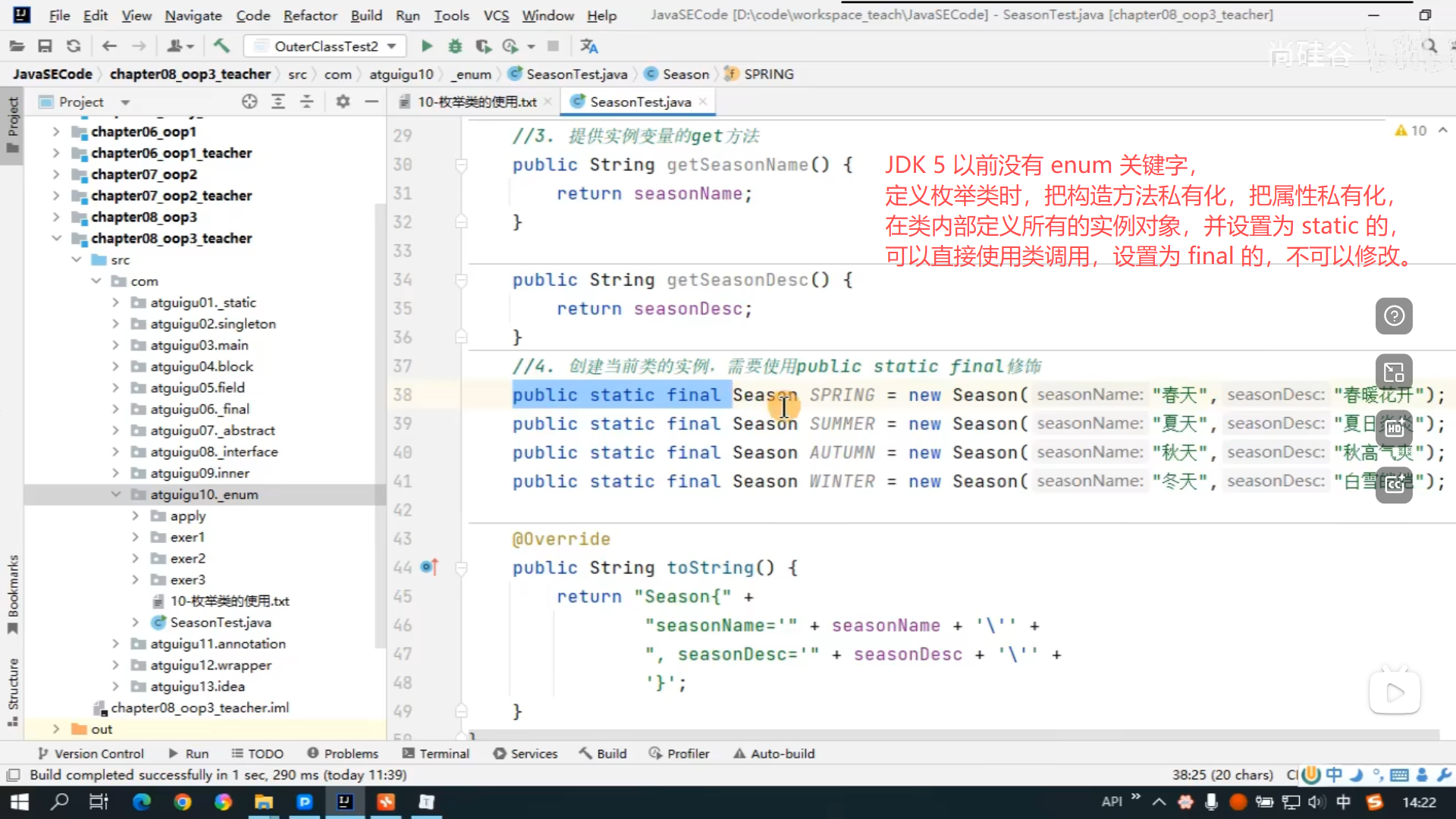Collapse the atguigu10._enum package
This screenshot has width=1456, height=819.
tap(115, 494)
